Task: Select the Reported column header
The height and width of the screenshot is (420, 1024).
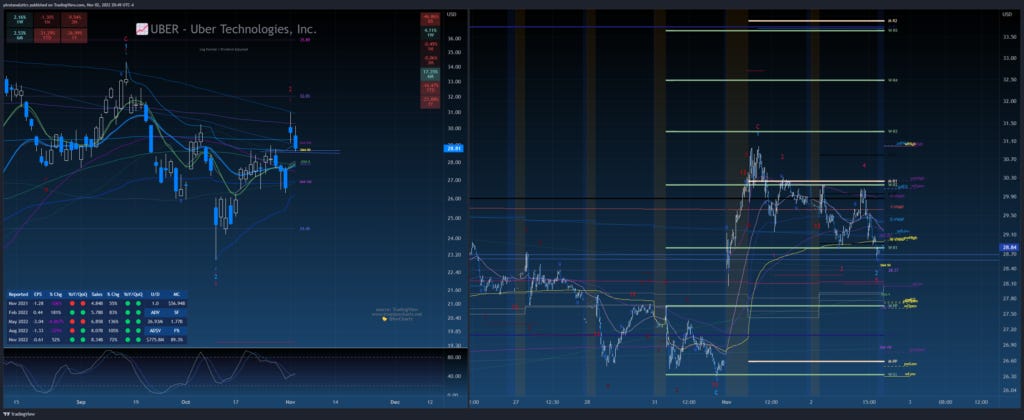Action: coord(18,295)
